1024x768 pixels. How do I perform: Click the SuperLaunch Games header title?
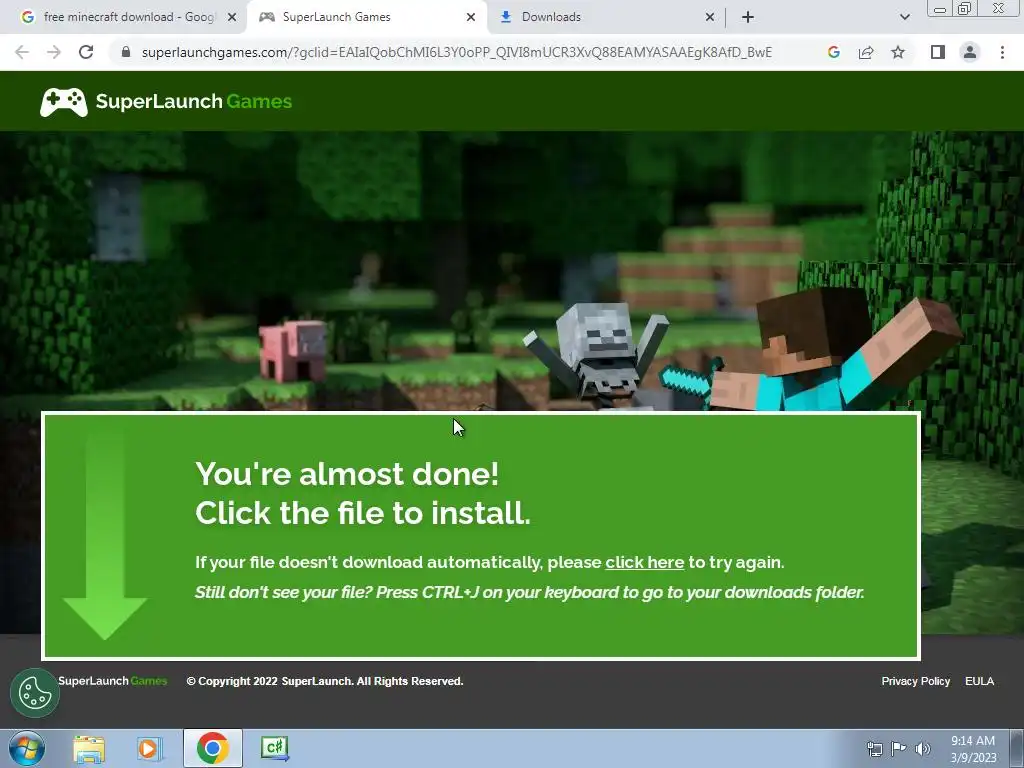(x=193, y=101)
